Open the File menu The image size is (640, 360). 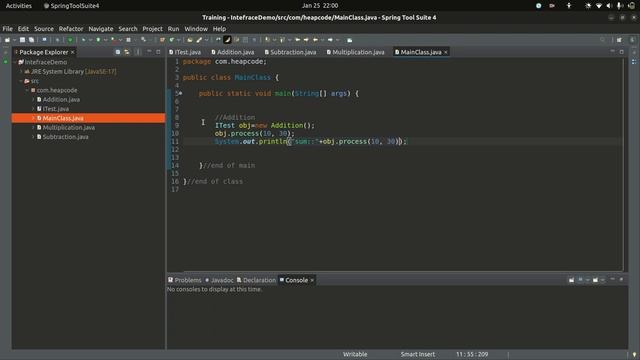7,29
